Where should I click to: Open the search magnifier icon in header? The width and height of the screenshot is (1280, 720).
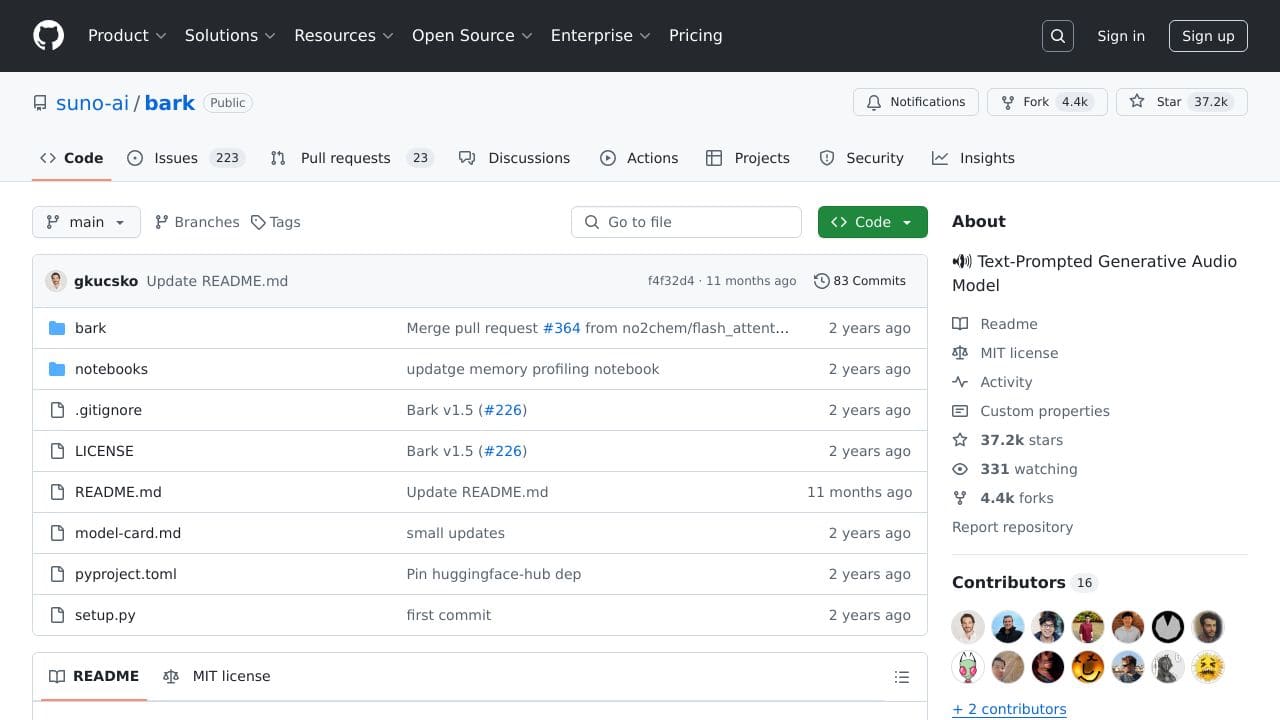pos(1058,36)
